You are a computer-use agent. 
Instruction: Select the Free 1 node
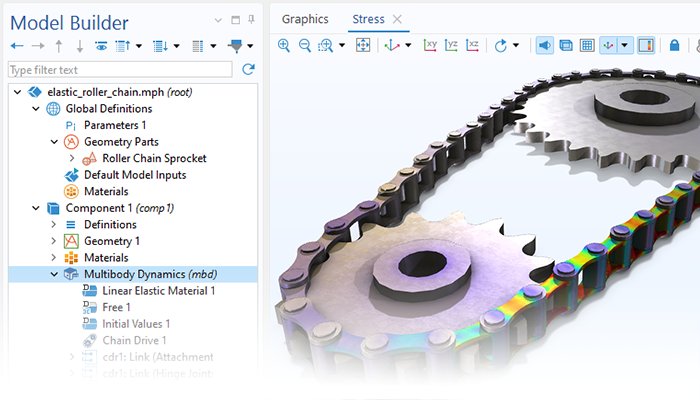116,307
